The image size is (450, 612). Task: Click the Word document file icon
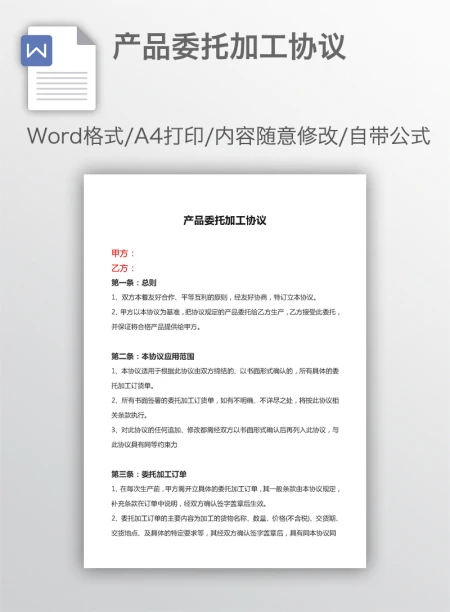[x=59, y=68]
